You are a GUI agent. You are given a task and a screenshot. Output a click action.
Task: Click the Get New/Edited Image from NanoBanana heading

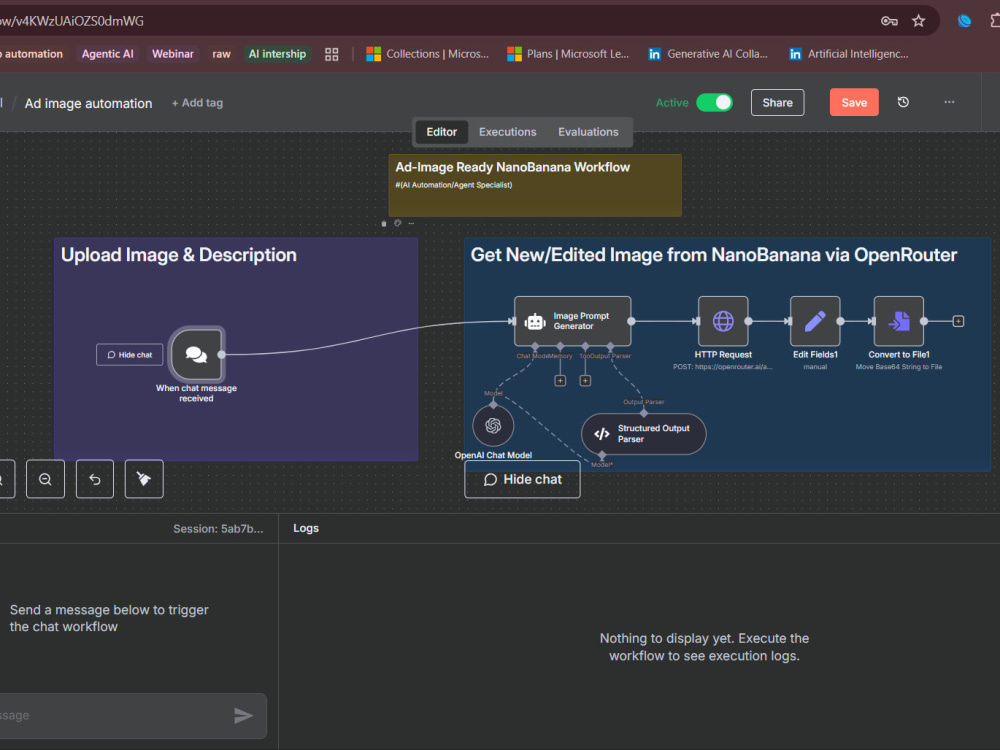click(714, 255)
